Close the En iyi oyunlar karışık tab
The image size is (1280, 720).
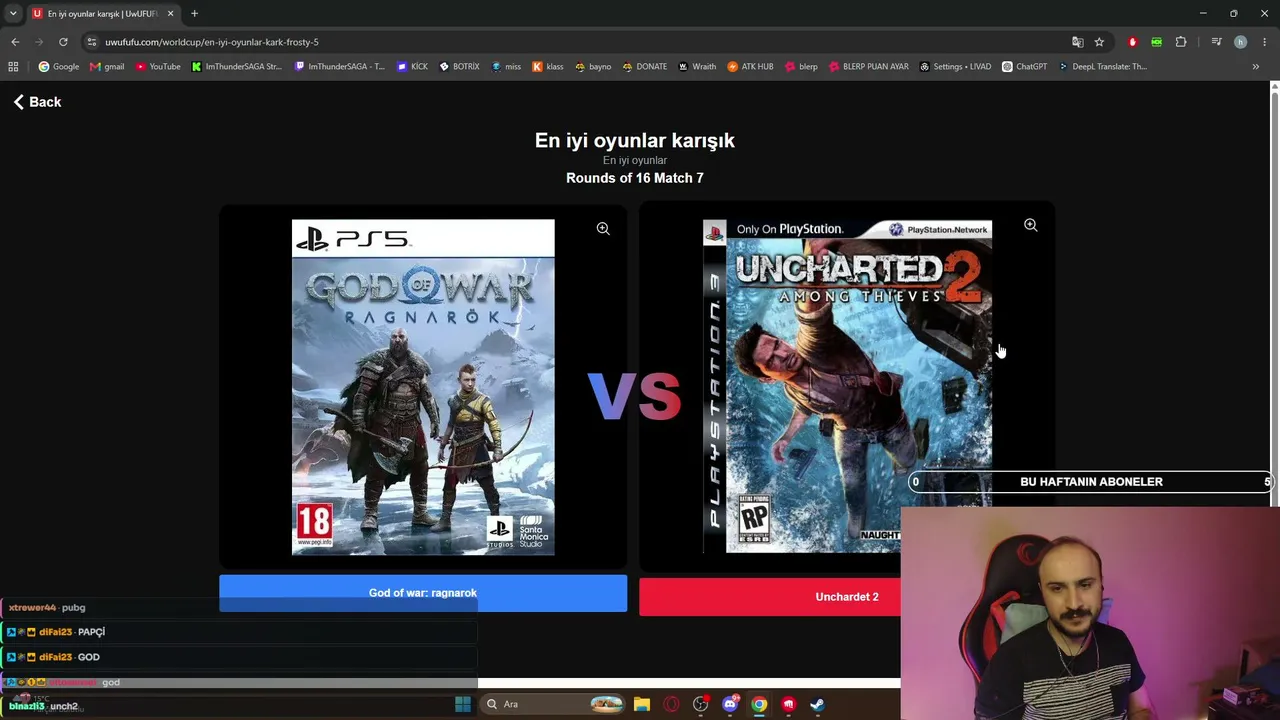[x=170, y=14]
